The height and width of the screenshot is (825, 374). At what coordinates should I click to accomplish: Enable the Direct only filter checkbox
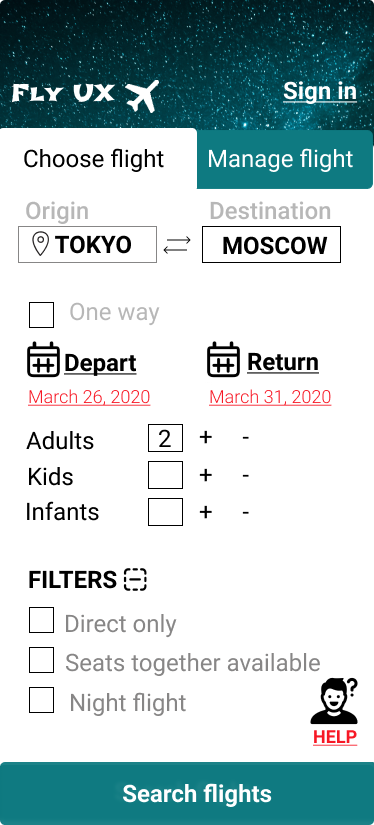click(x=41, y=620)
